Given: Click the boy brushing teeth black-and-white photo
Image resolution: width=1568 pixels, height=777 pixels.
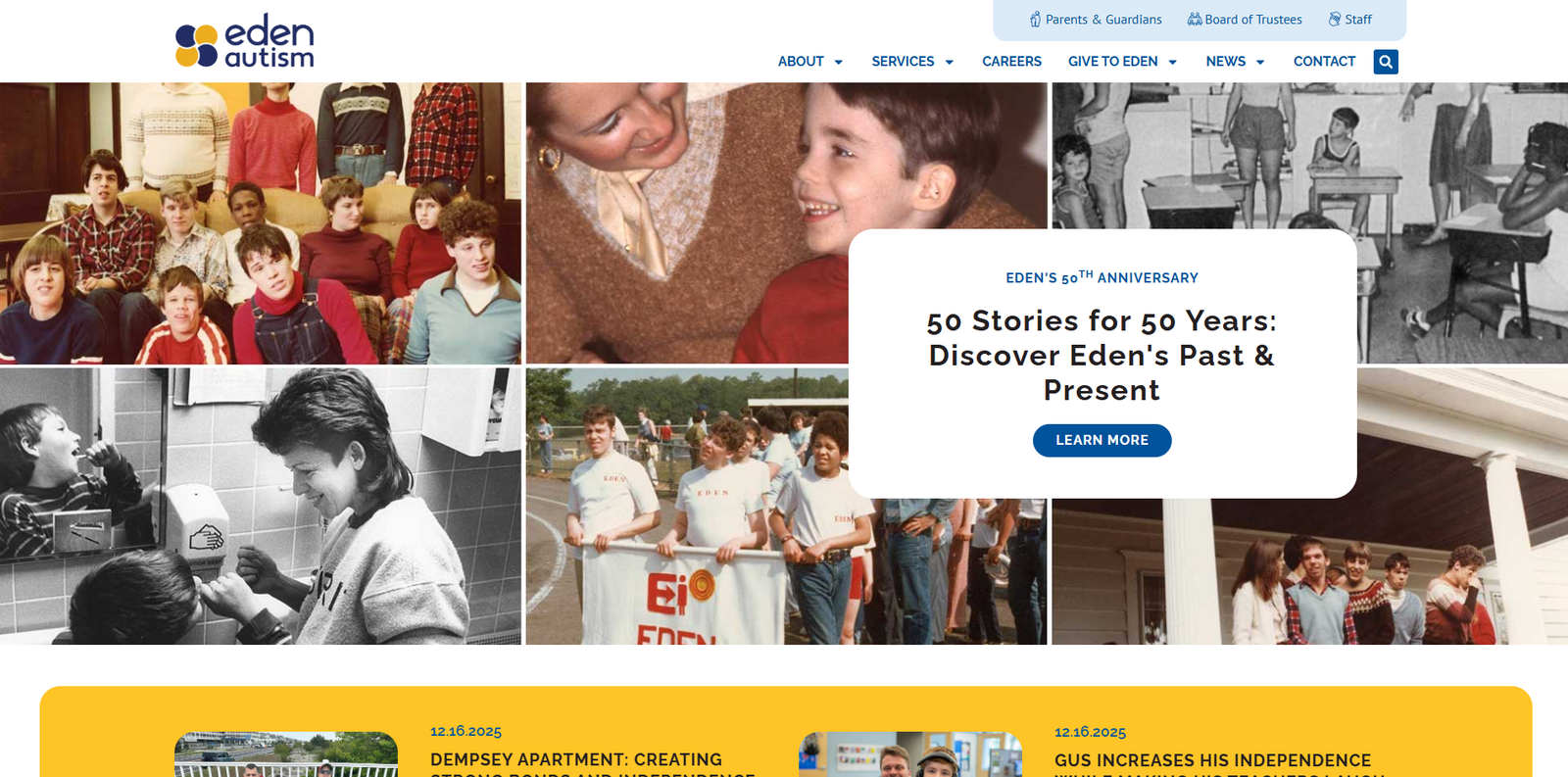Looking at the screenshot, I should [261, 506].
